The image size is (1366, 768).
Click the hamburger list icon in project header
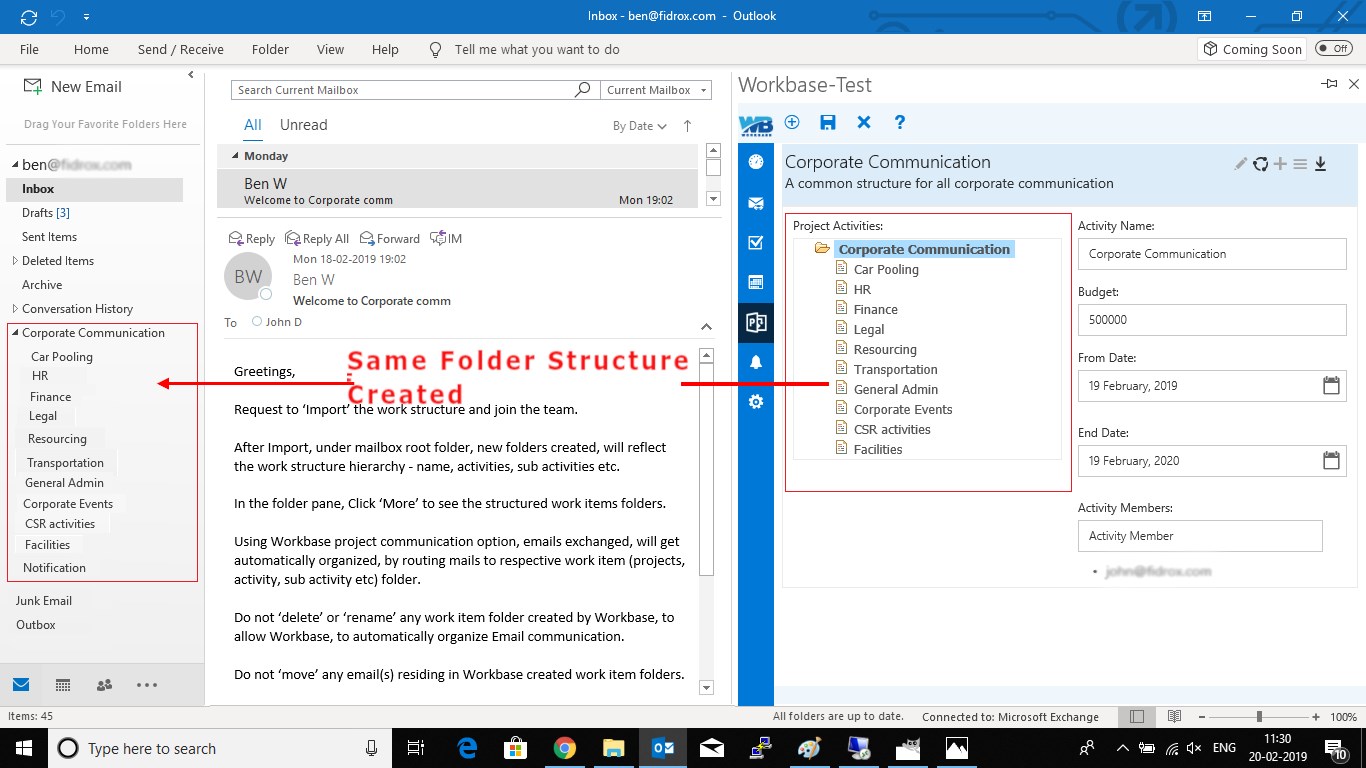(x=1300, y=164)
